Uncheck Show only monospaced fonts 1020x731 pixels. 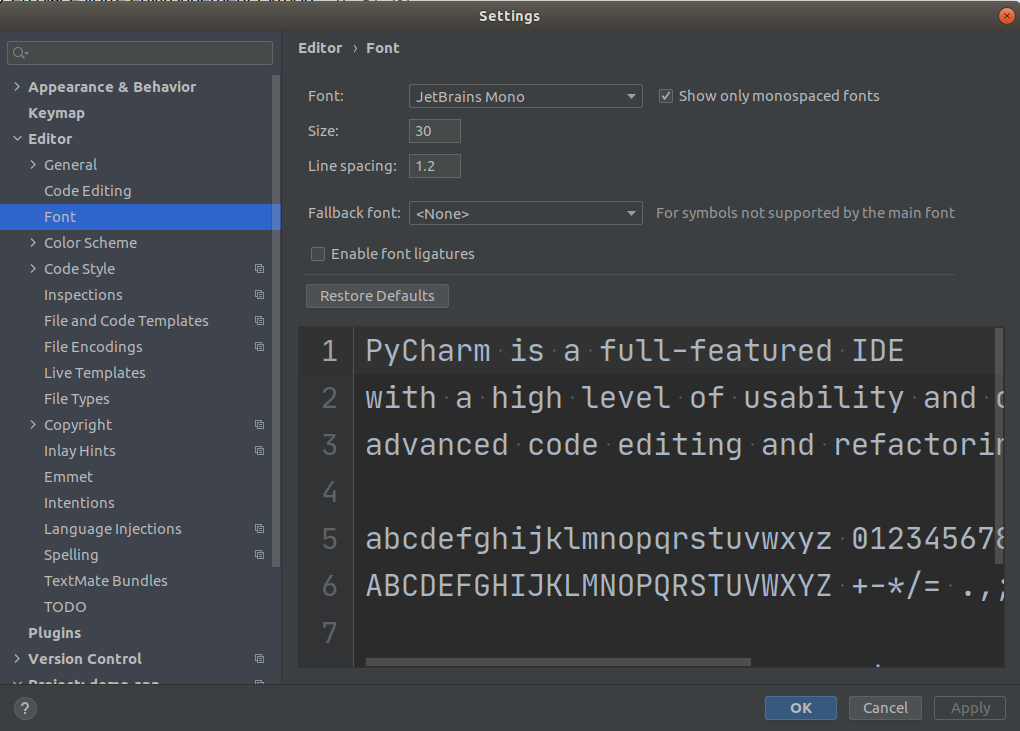coord(666,96)
